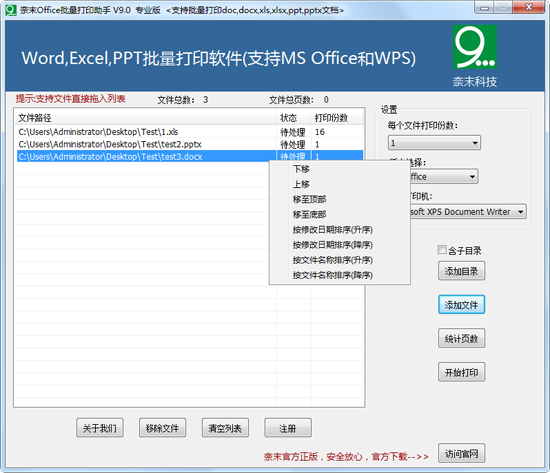Select 移至底部 in the context menu

click(309, 214)
